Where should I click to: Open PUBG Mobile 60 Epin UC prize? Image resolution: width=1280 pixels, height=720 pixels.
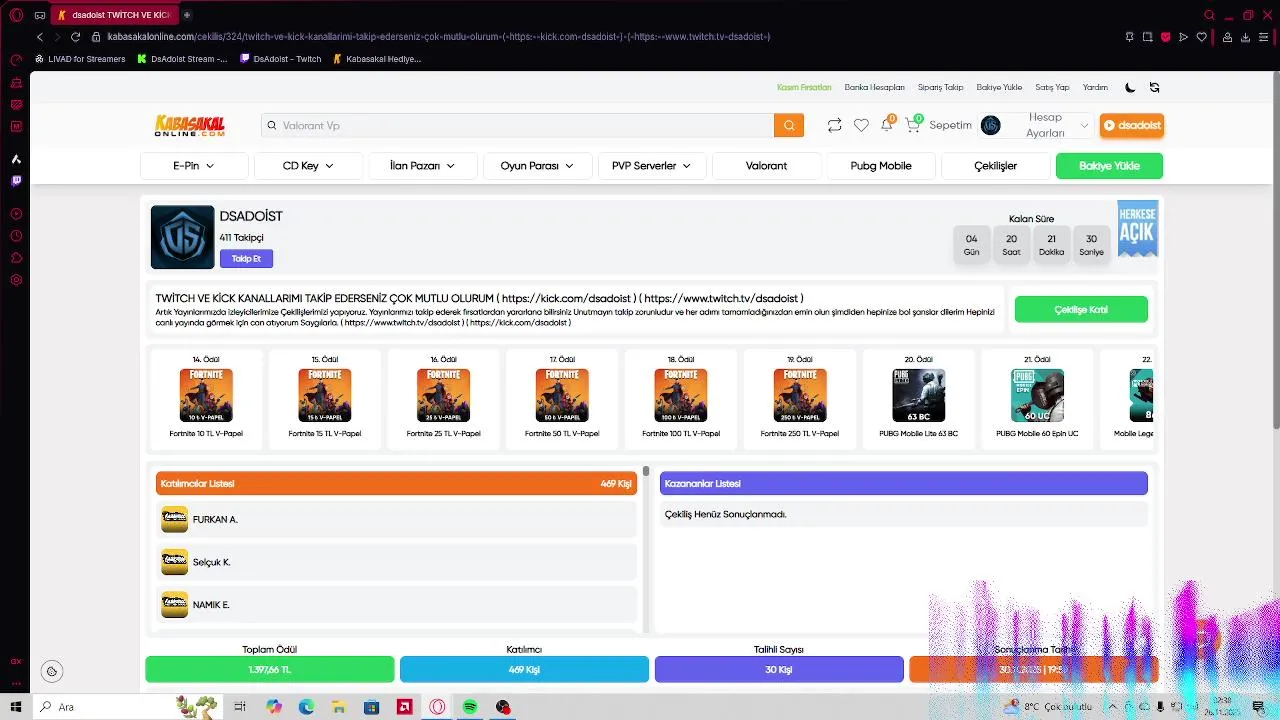pos(1037,398)
